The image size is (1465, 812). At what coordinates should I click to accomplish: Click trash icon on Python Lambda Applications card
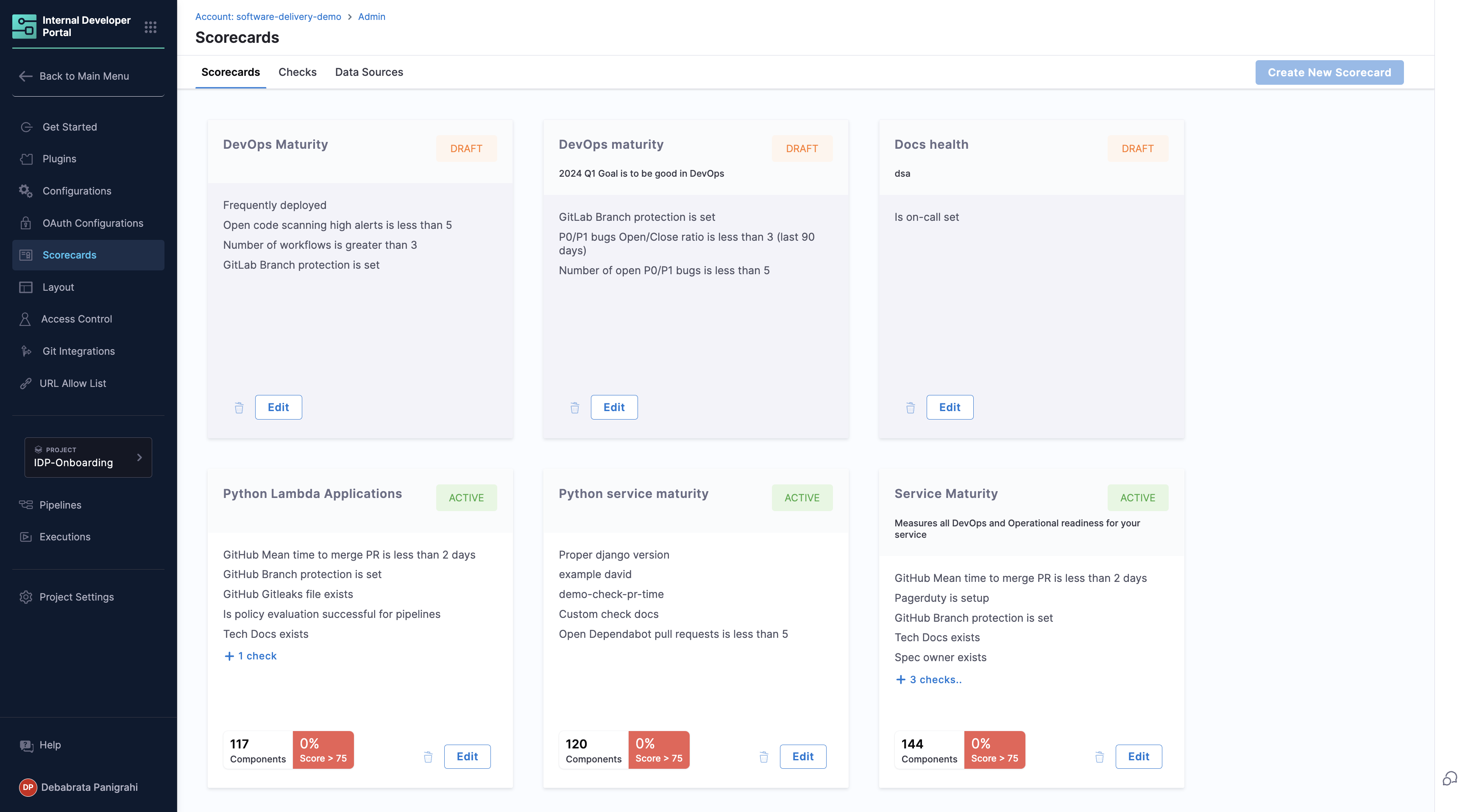point(428,757)
